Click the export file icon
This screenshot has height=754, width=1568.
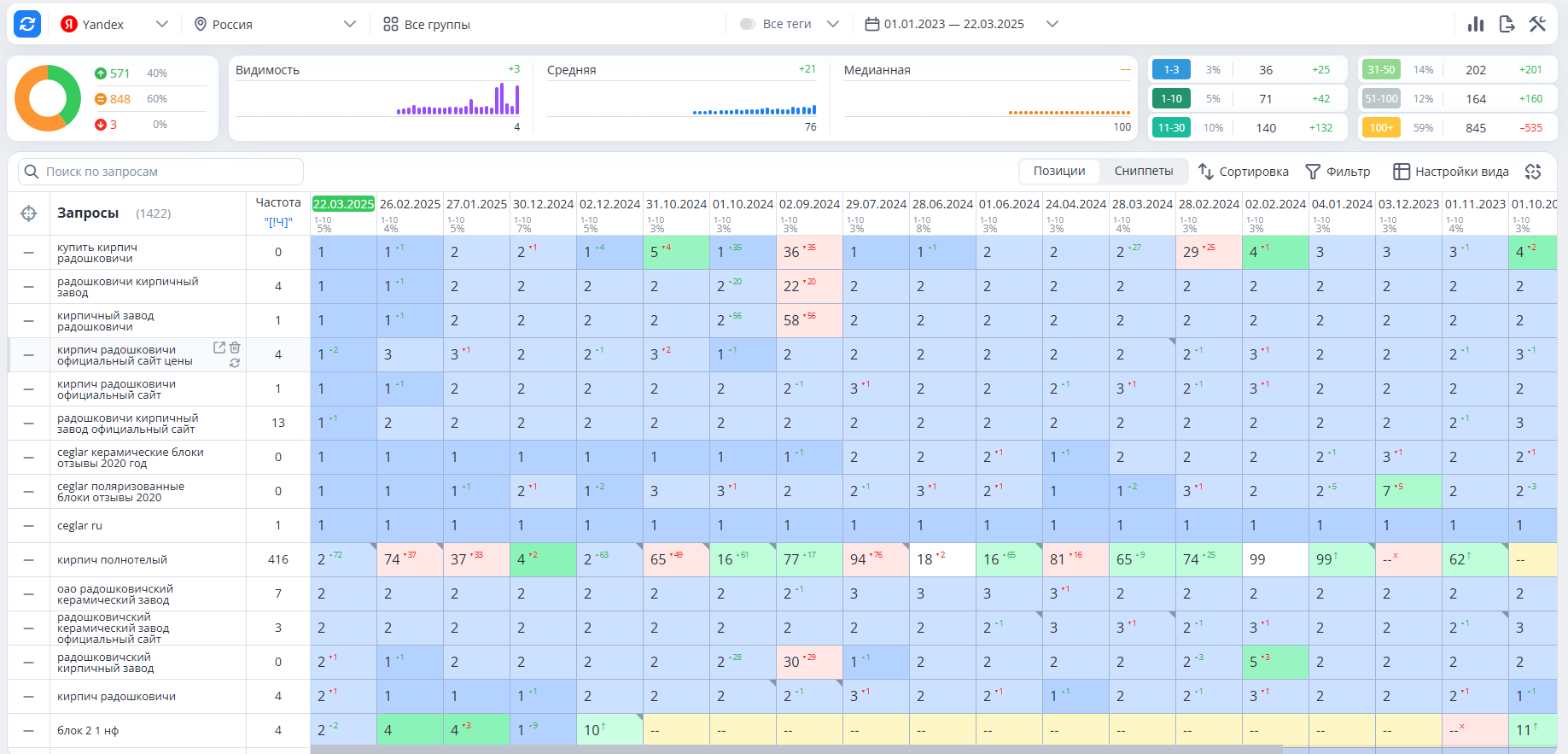click(x=1507, y=24)
